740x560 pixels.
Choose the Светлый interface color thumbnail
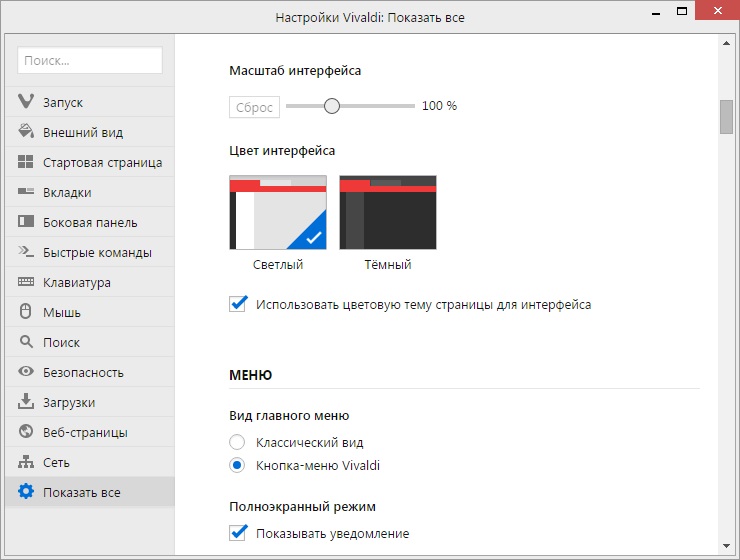pyautogui.click(x=278, y=212)
